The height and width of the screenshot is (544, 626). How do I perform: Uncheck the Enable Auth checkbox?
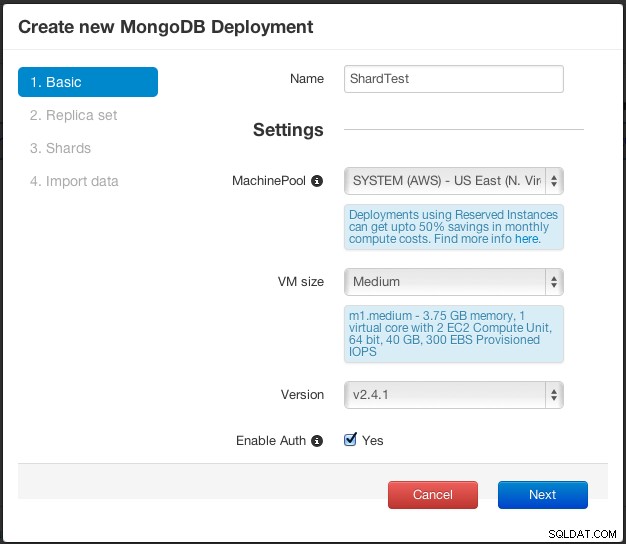[350, 440]
